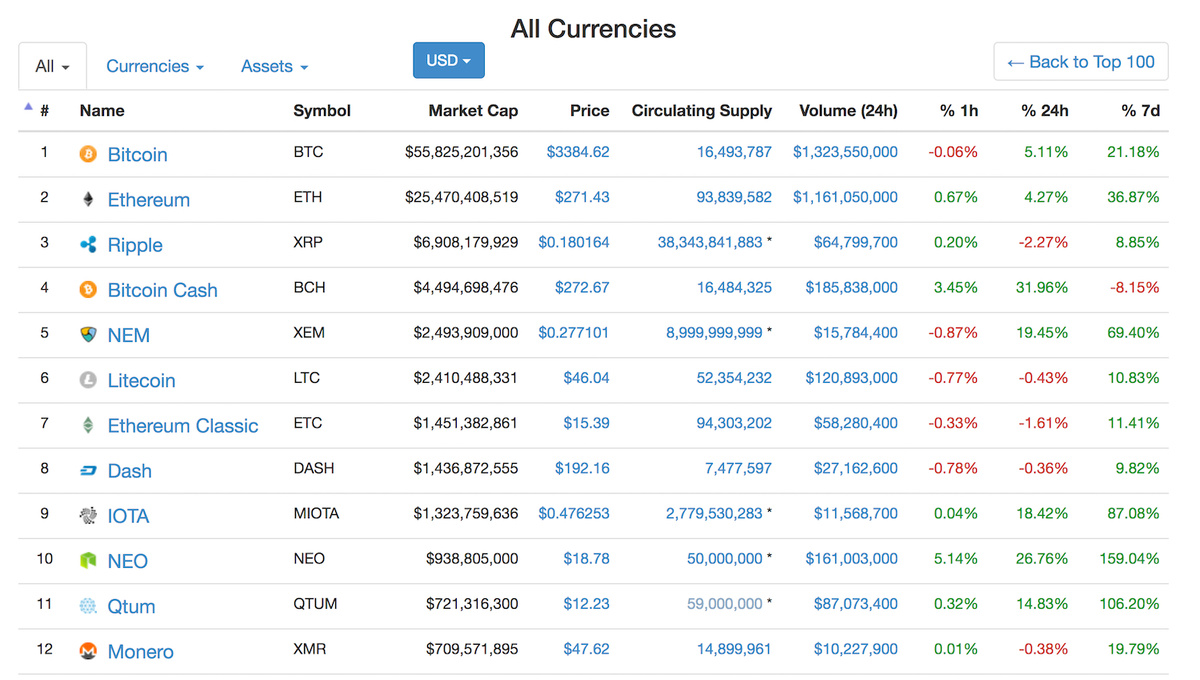Open the Monero currency link
The height and width of the screenshot is (680, 1200).
tap(141, 651)
